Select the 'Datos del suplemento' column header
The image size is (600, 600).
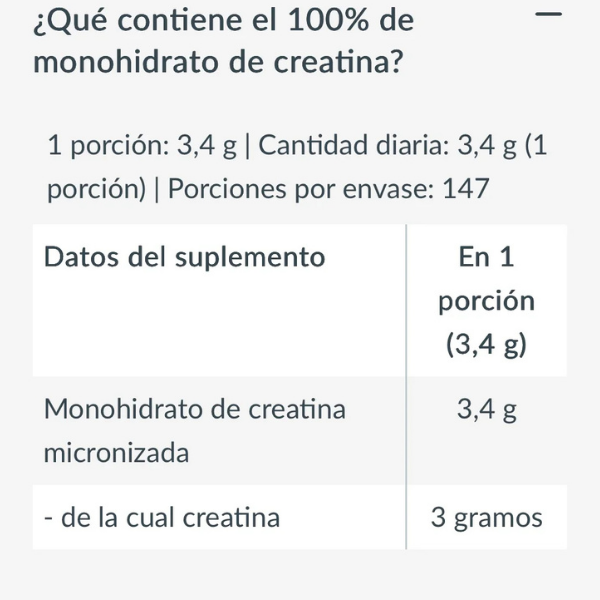(x=184, y=257)
